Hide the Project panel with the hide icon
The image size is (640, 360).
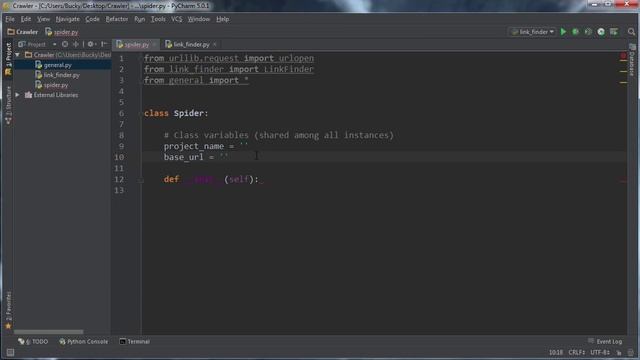tap(104, 44)
